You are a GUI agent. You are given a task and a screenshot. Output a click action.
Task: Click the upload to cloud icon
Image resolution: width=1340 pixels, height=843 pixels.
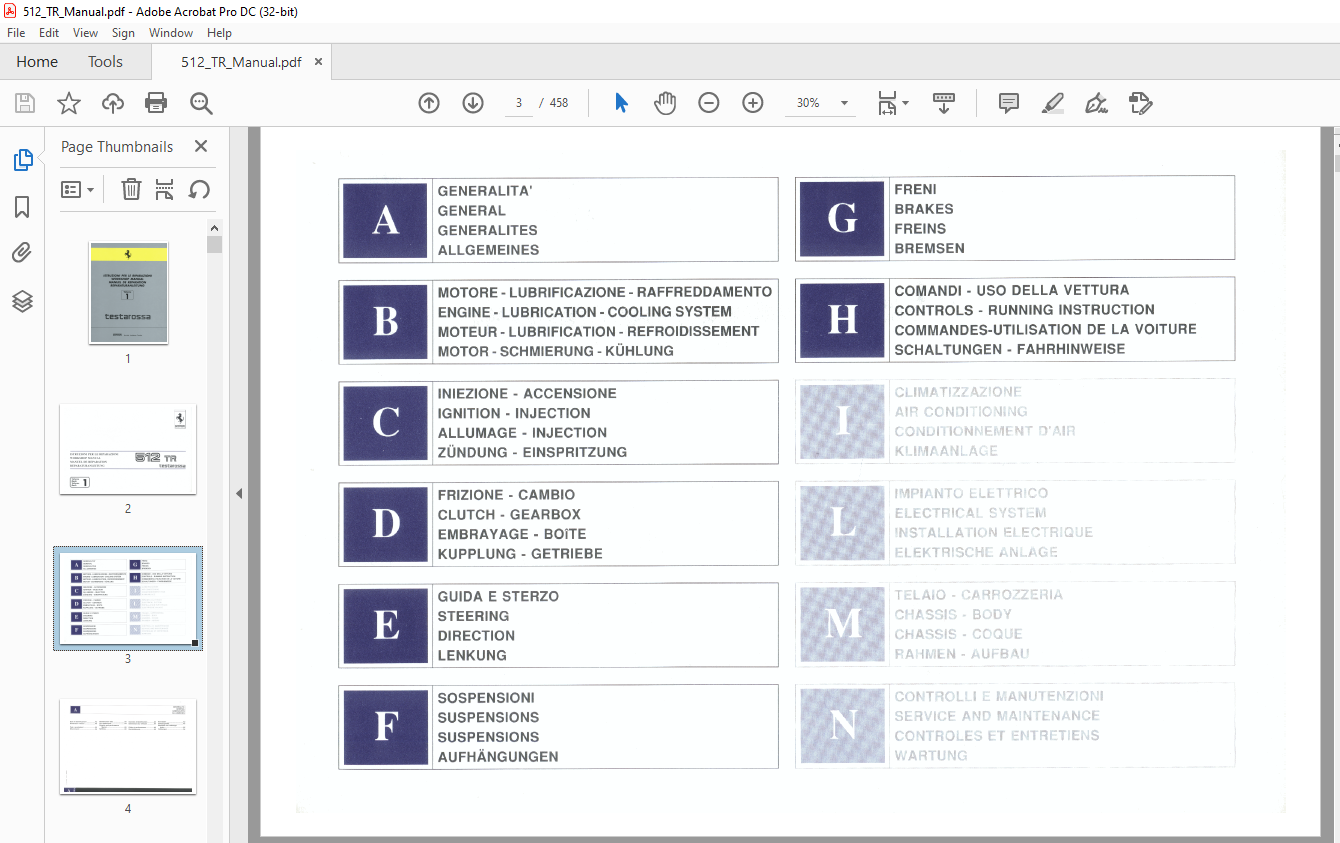tap(113, 103)
